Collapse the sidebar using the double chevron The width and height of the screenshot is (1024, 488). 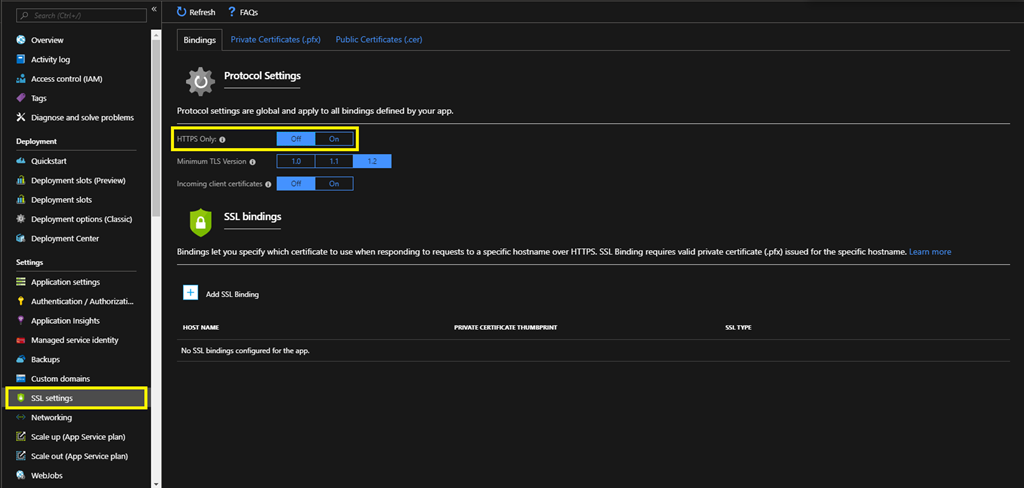pyautogui.click(x=154, y=9)
